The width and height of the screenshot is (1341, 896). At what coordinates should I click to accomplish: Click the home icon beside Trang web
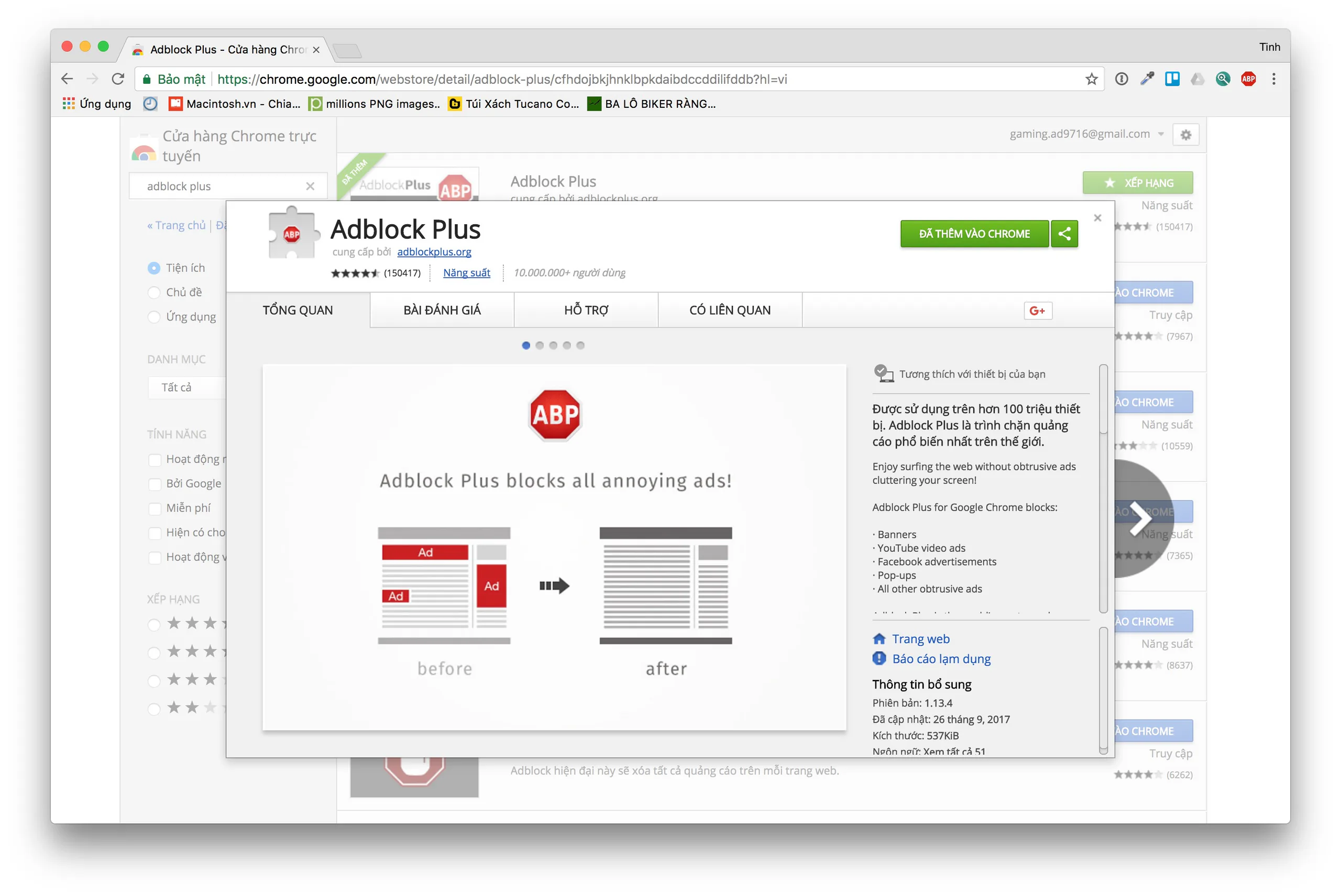(x=879, y=639)
